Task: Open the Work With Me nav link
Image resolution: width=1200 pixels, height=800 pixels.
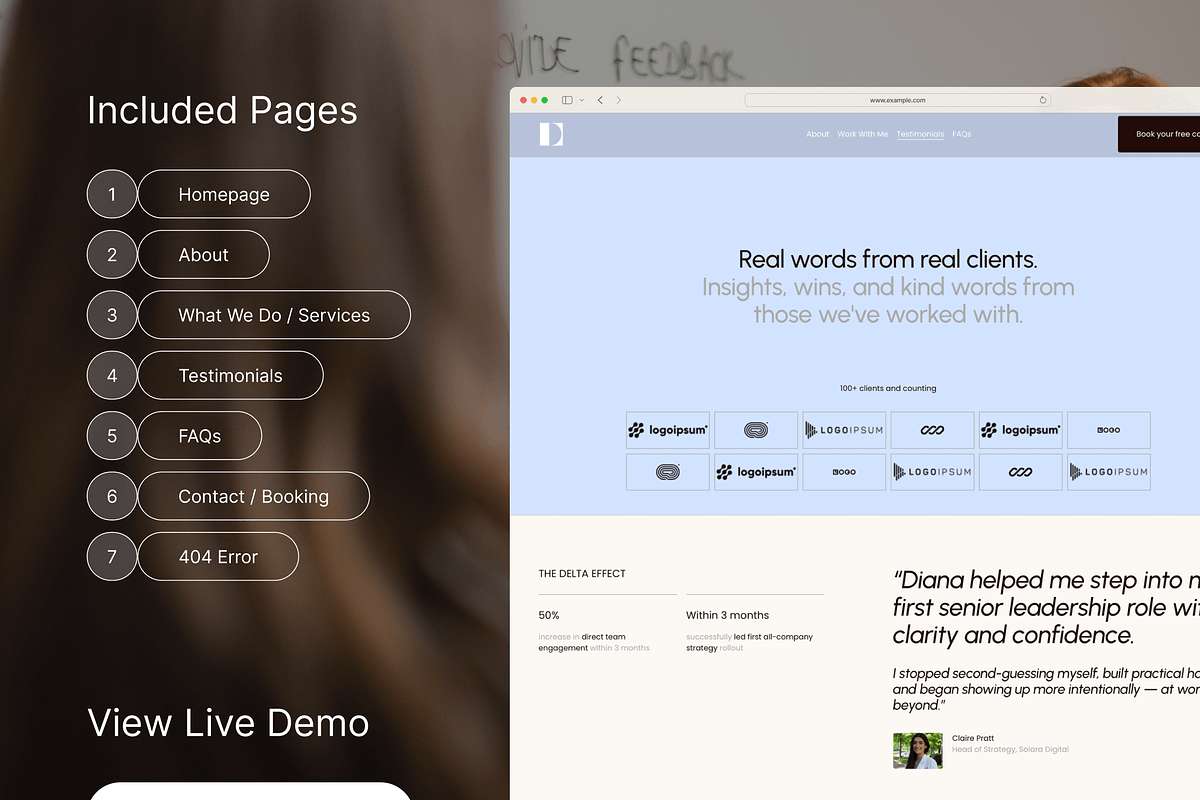Action: pyautogui.click(x=863, y=134)
